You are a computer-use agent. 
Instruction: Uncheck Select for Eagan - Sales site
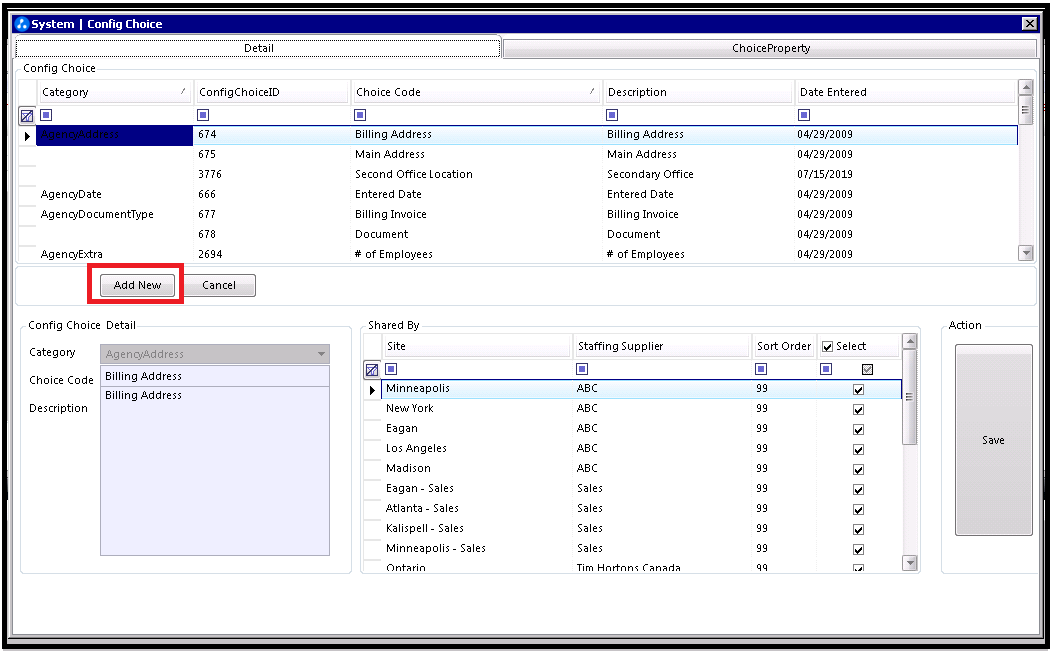click(858, 490)
